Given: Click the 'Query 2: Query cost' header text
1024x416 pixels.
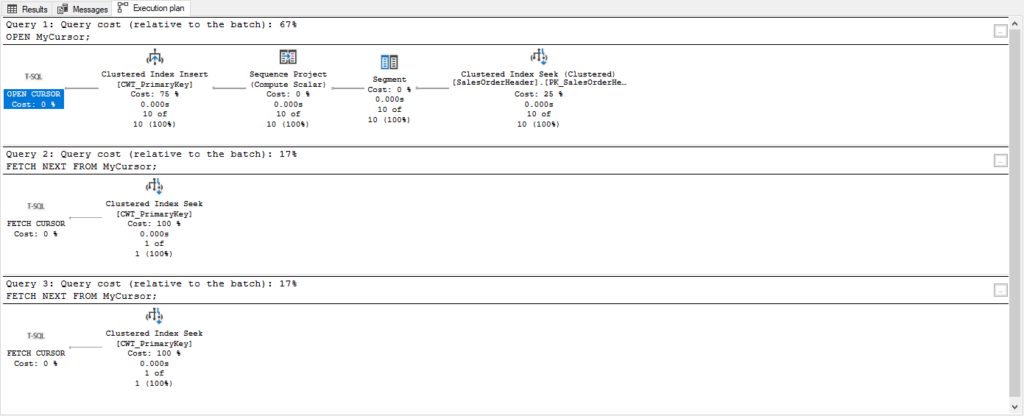Looking at the screenshot, I should tap(152, 154).
